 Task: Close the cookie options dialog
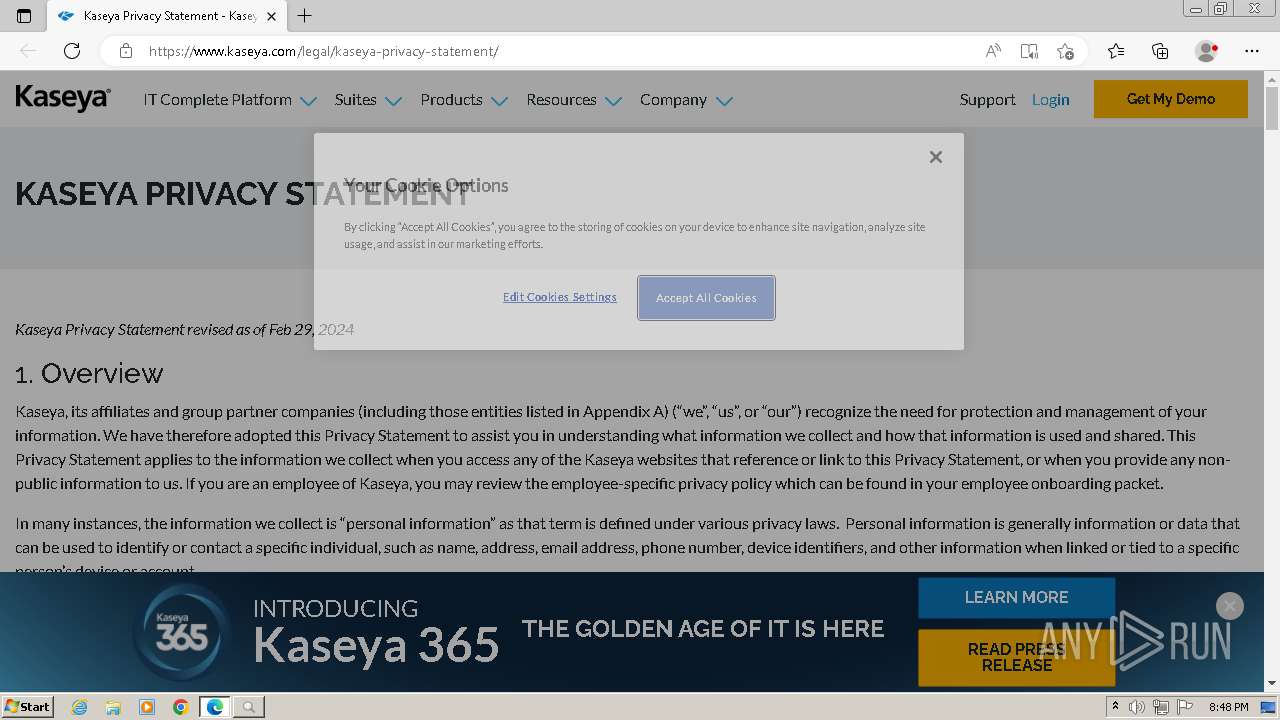(936, 157)
